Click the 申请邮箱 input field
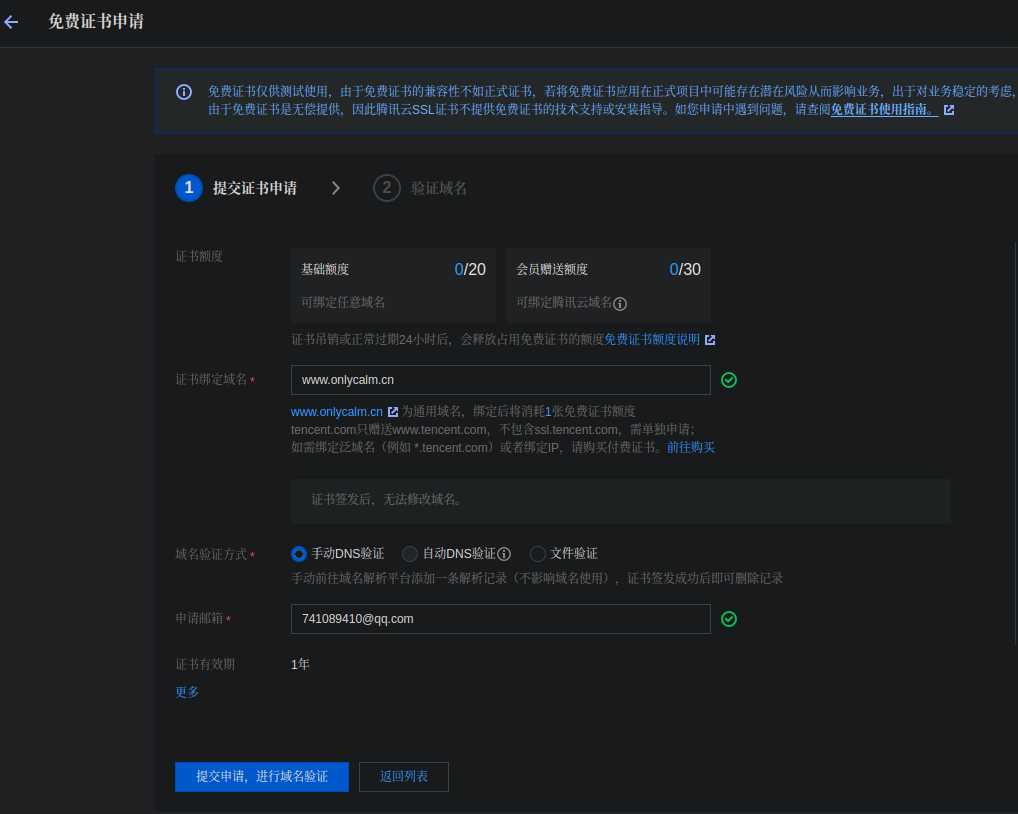The width and height of the screenshot is (1018, 814). pos(500,619)
